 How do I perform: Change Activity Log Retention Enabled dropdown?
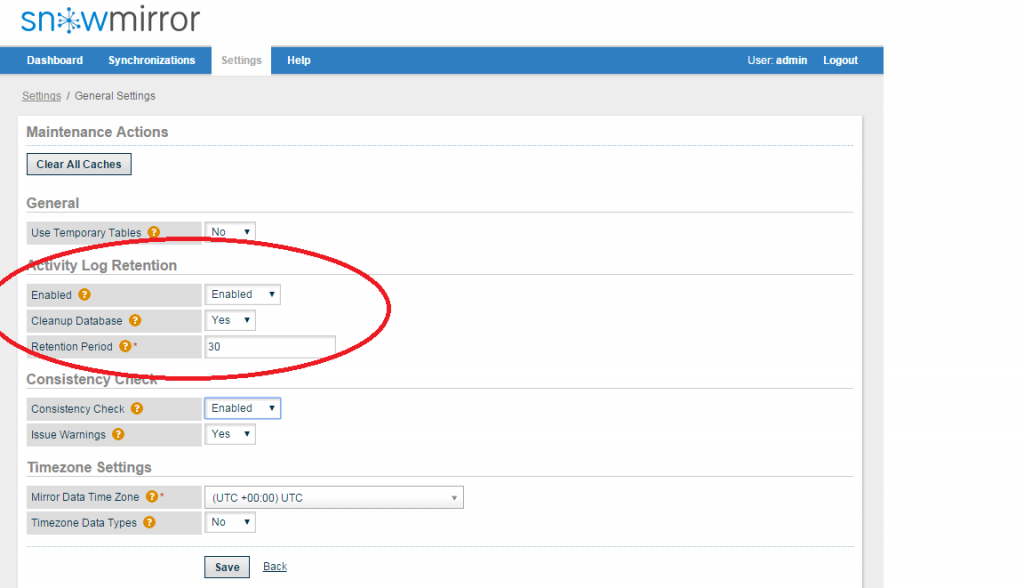coord(242,295)
